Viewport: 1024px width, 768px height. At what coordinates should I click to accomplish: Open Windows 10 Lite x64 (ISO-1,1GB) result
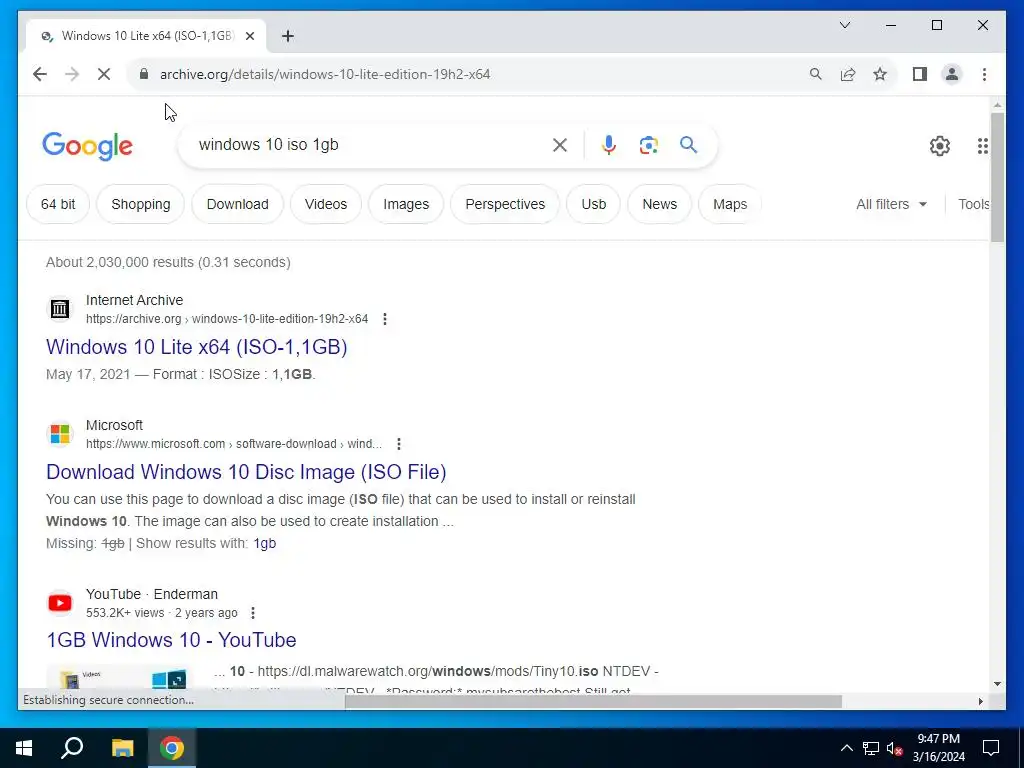[x=197, y=347]
